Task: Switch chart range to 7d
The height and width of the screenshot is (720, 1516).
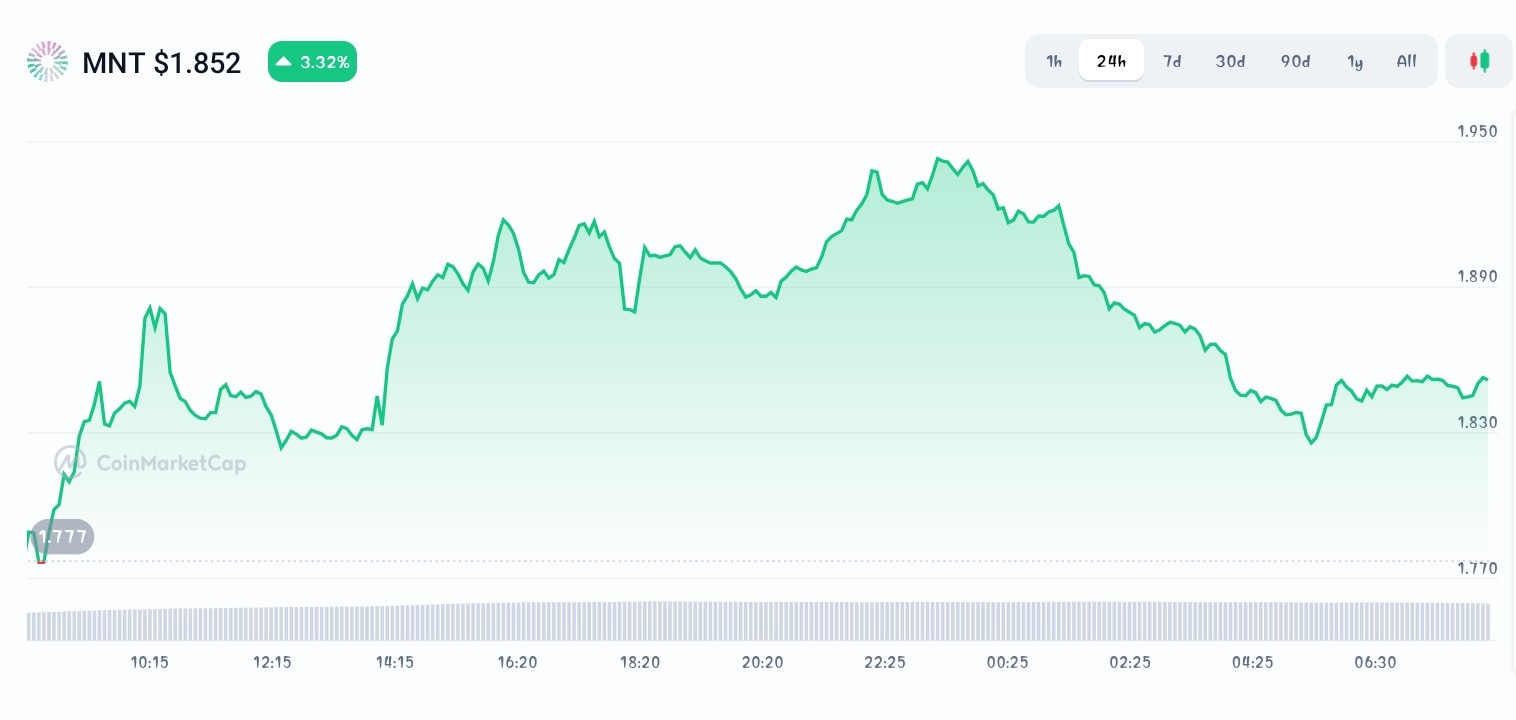Action: [x=1172, y=61]
